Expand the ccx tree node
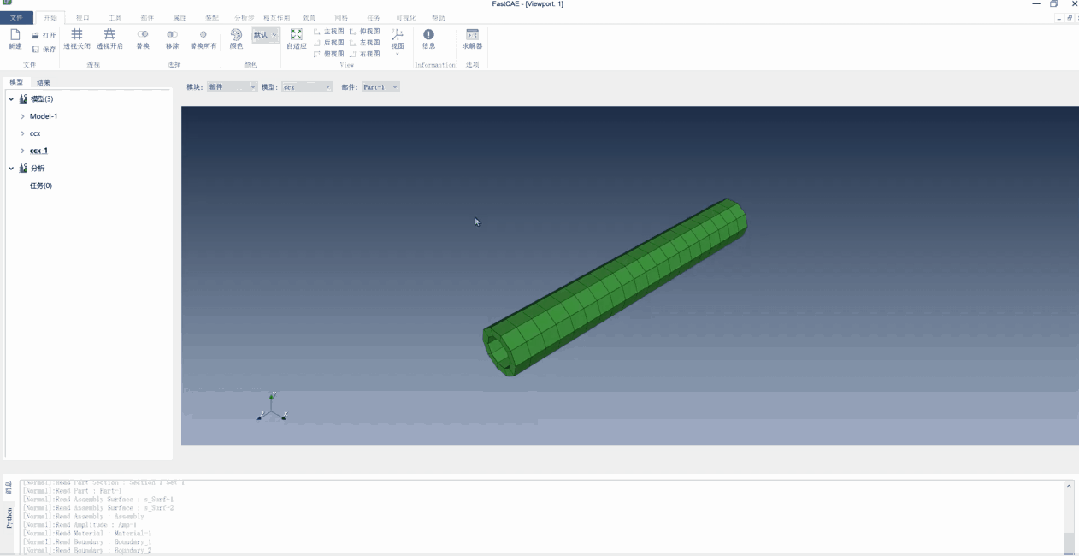The height and width of the screenshot is (556, 1079). click(23, 133)
